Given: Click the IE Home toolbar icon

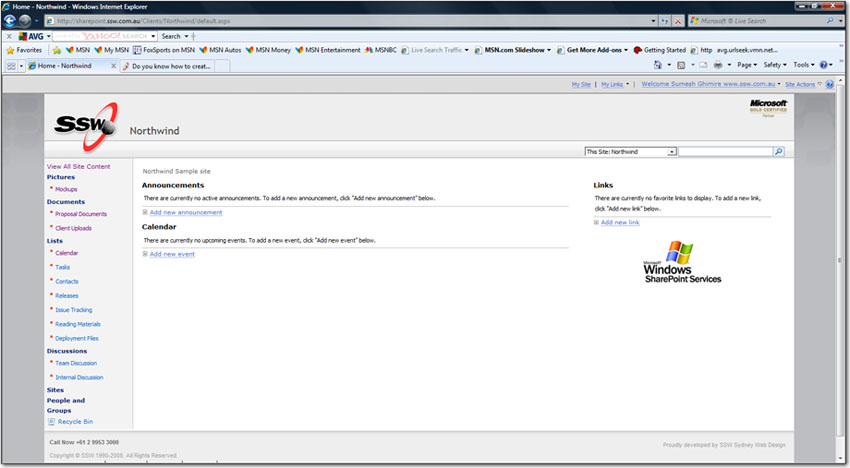Looking at the screenshot, I should coord(658,65).
